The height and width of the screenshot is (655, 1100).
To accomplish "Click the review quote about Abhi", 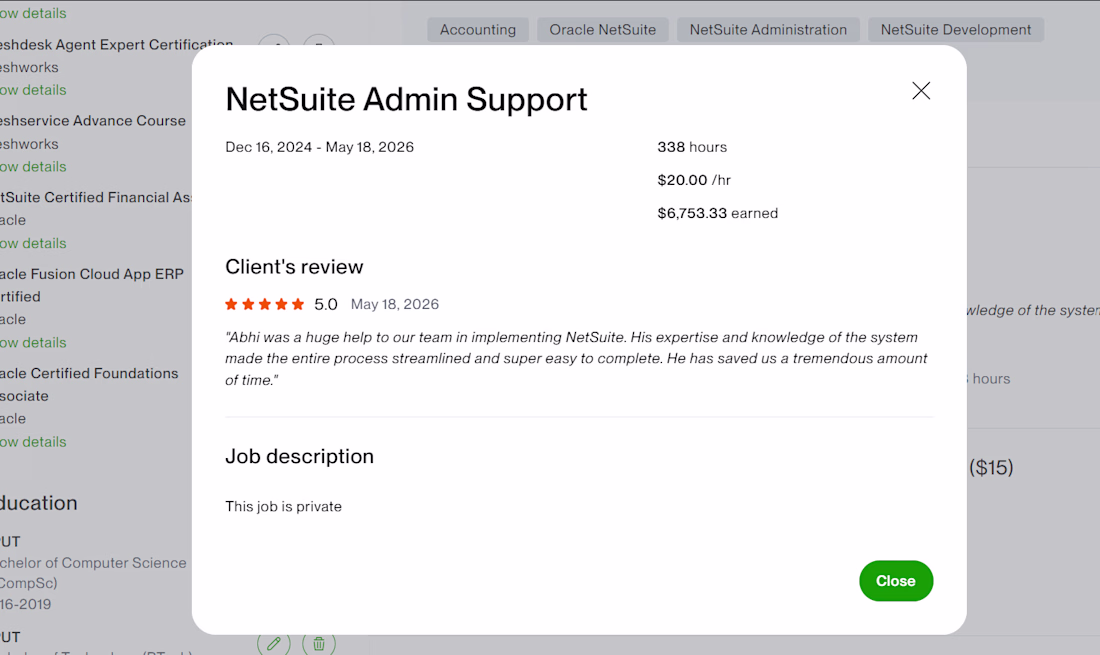I will pos(576,358).
